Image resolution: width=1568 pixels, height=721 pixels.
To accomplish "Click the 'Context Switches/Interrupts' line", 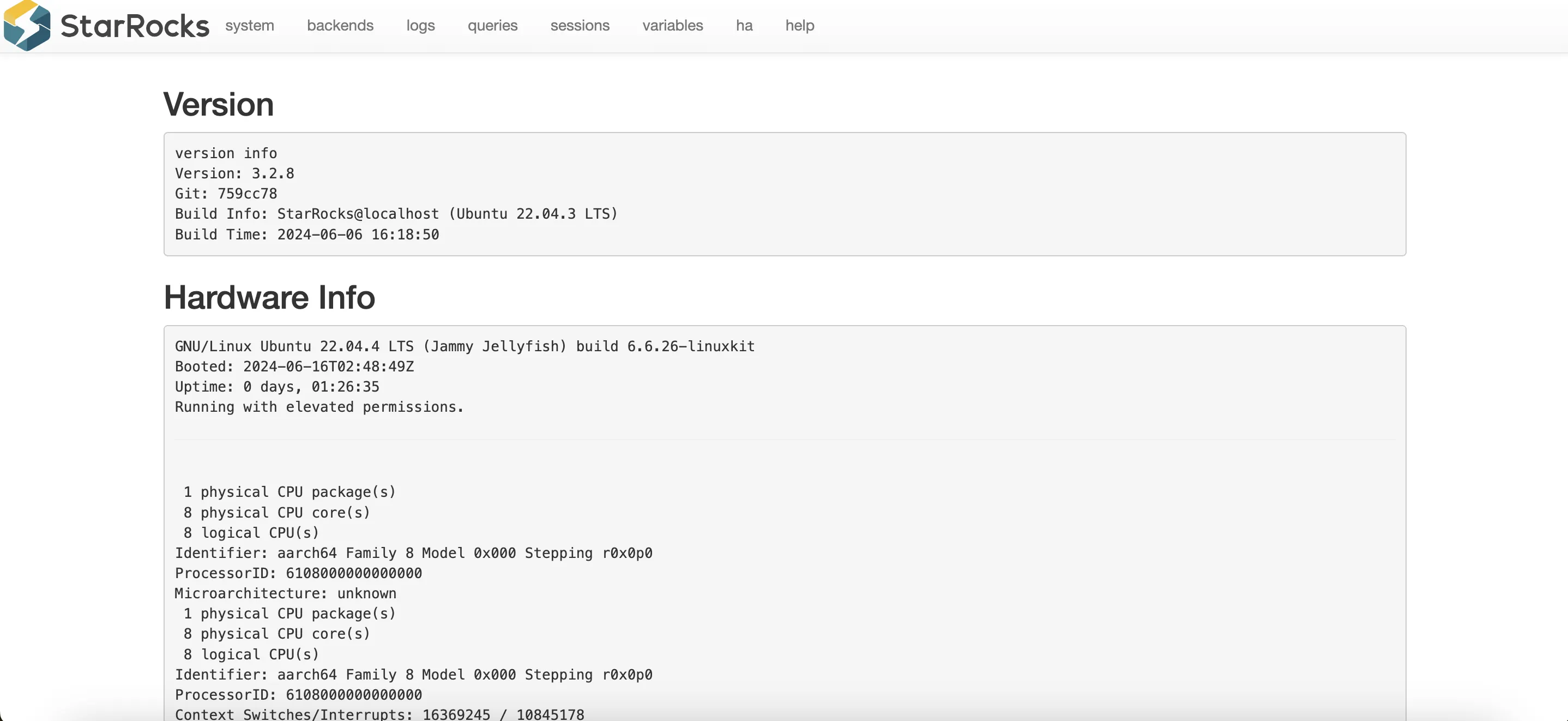I will point(379,714).
